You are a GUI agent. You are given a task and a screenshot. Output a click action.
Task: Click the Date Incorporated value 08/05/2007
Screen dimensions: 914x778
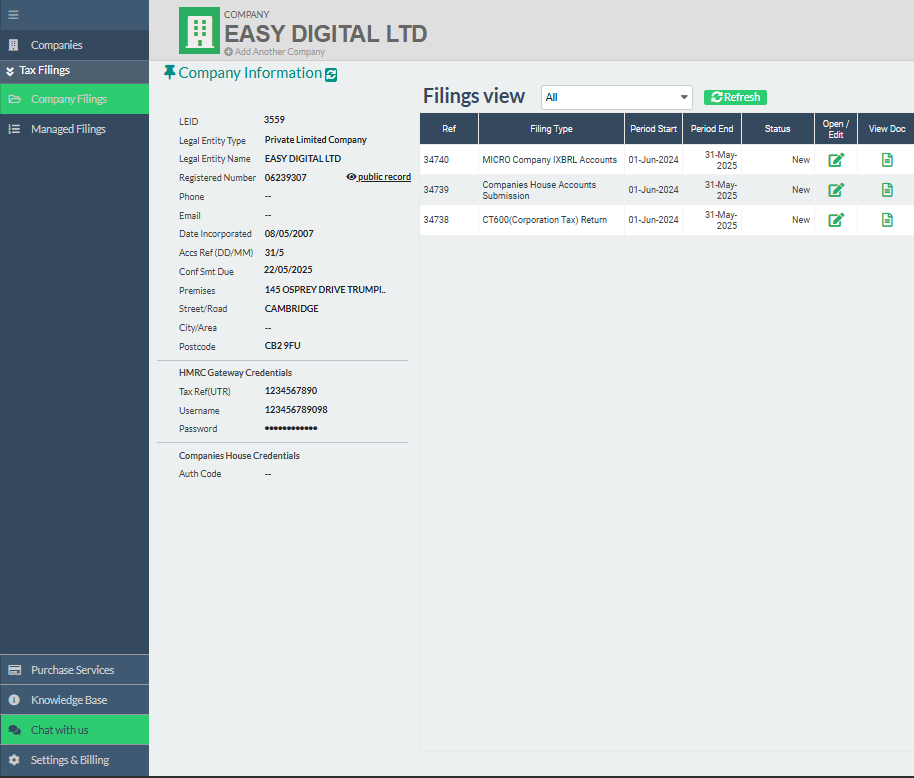coord(289,234)
